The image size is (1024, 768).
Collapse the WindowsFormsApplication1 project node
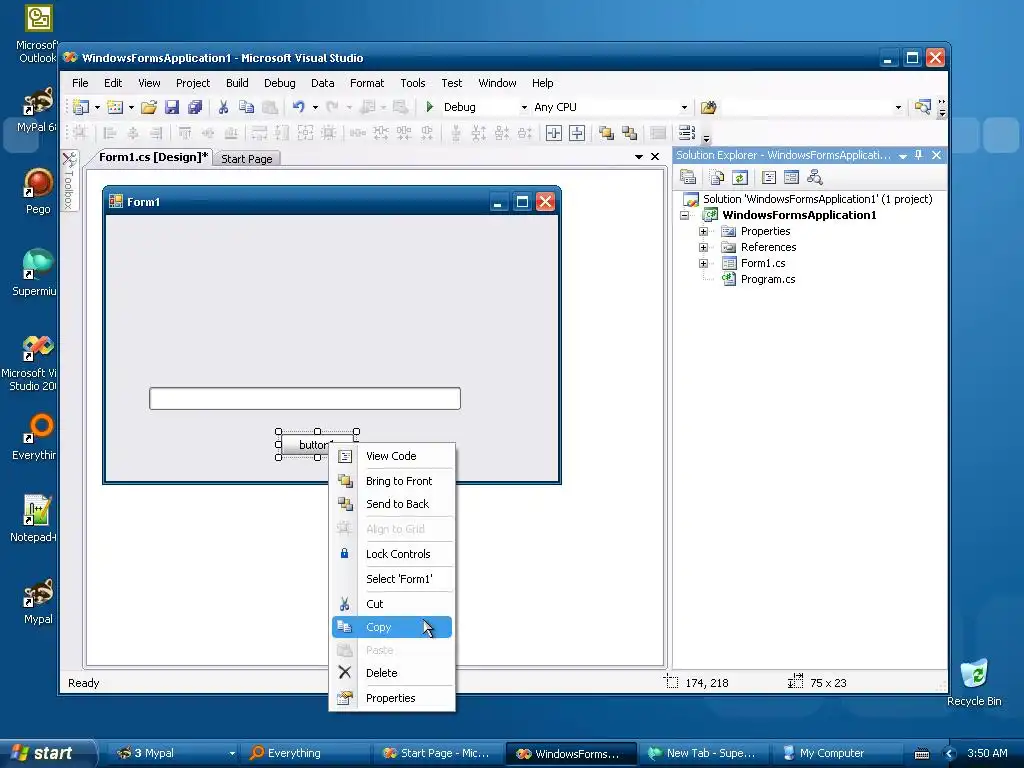click(684, 216)
